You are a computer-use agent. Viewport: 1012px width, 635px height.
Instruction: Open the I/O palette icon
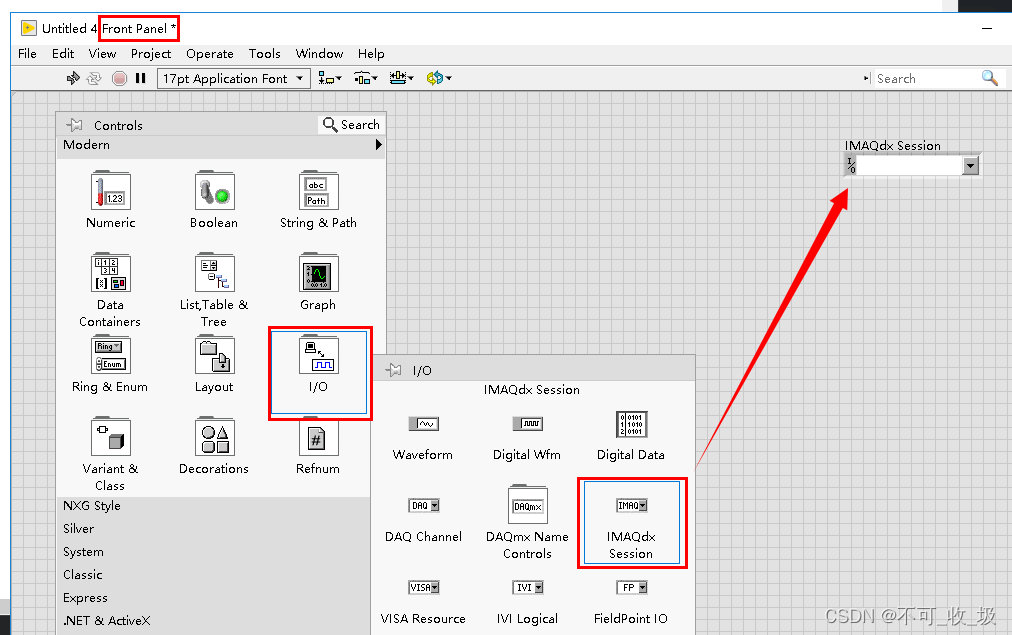(x=319, y=354)
